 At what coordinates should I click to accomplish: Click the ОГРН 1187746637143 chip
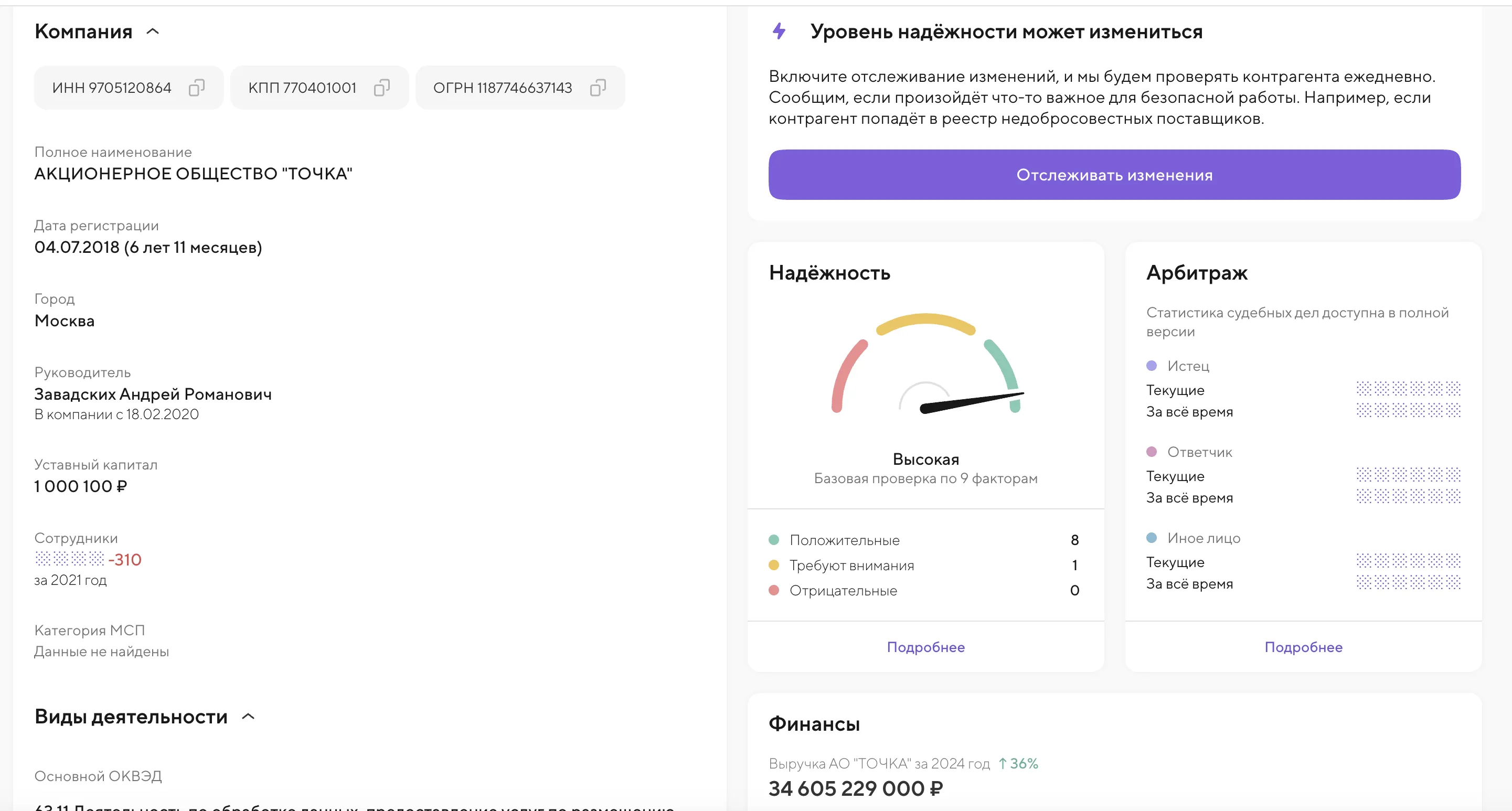pos(503,88)
